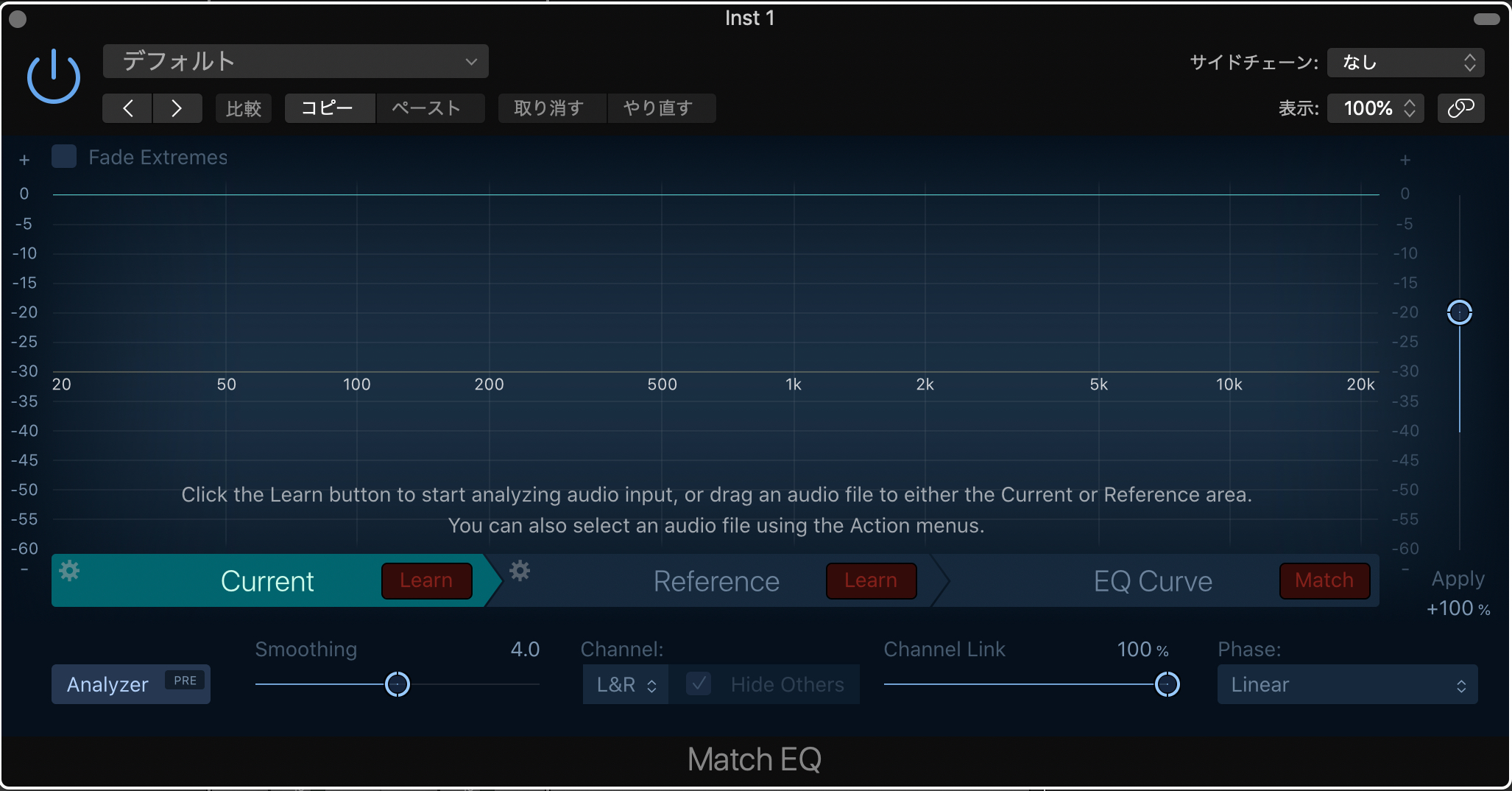
Task: Click right plus scale zoom button
Action: [1405, 160]
